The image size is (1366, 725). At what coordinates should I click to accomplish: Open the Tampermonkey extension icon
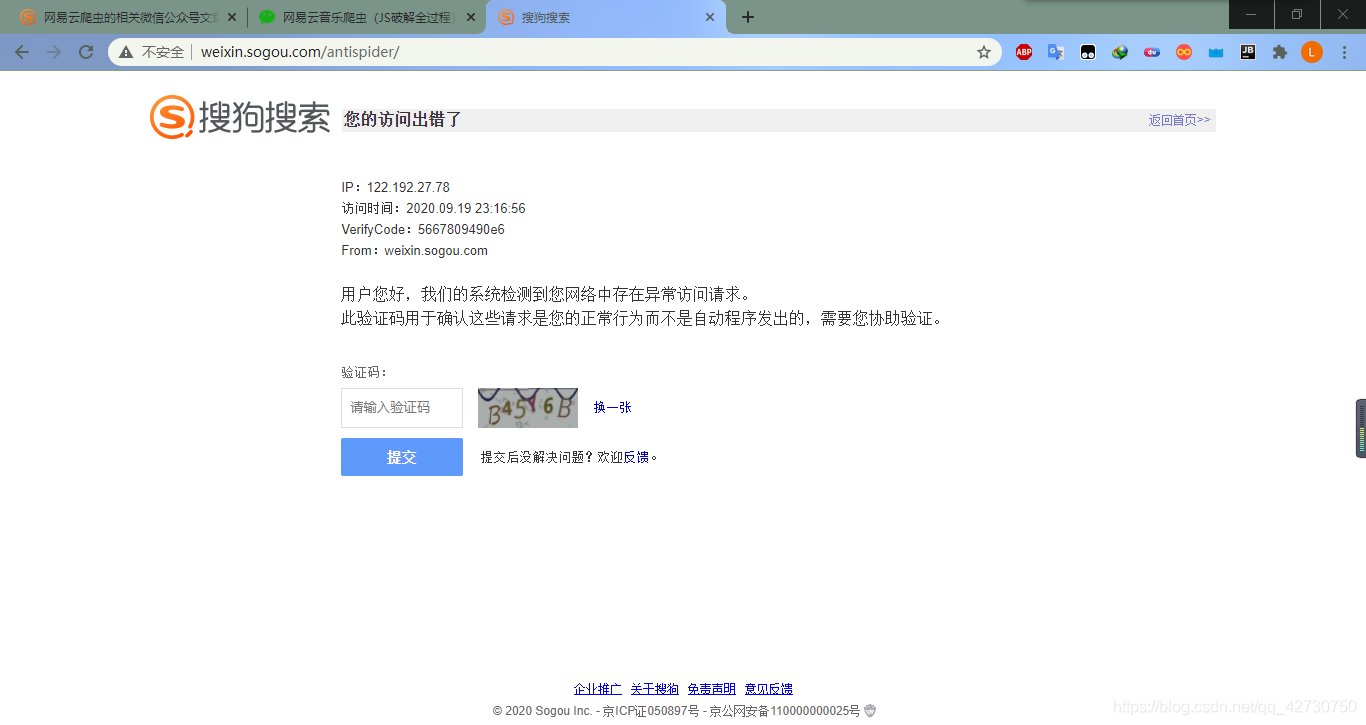pyautogui.click(x=1088, y=52)
